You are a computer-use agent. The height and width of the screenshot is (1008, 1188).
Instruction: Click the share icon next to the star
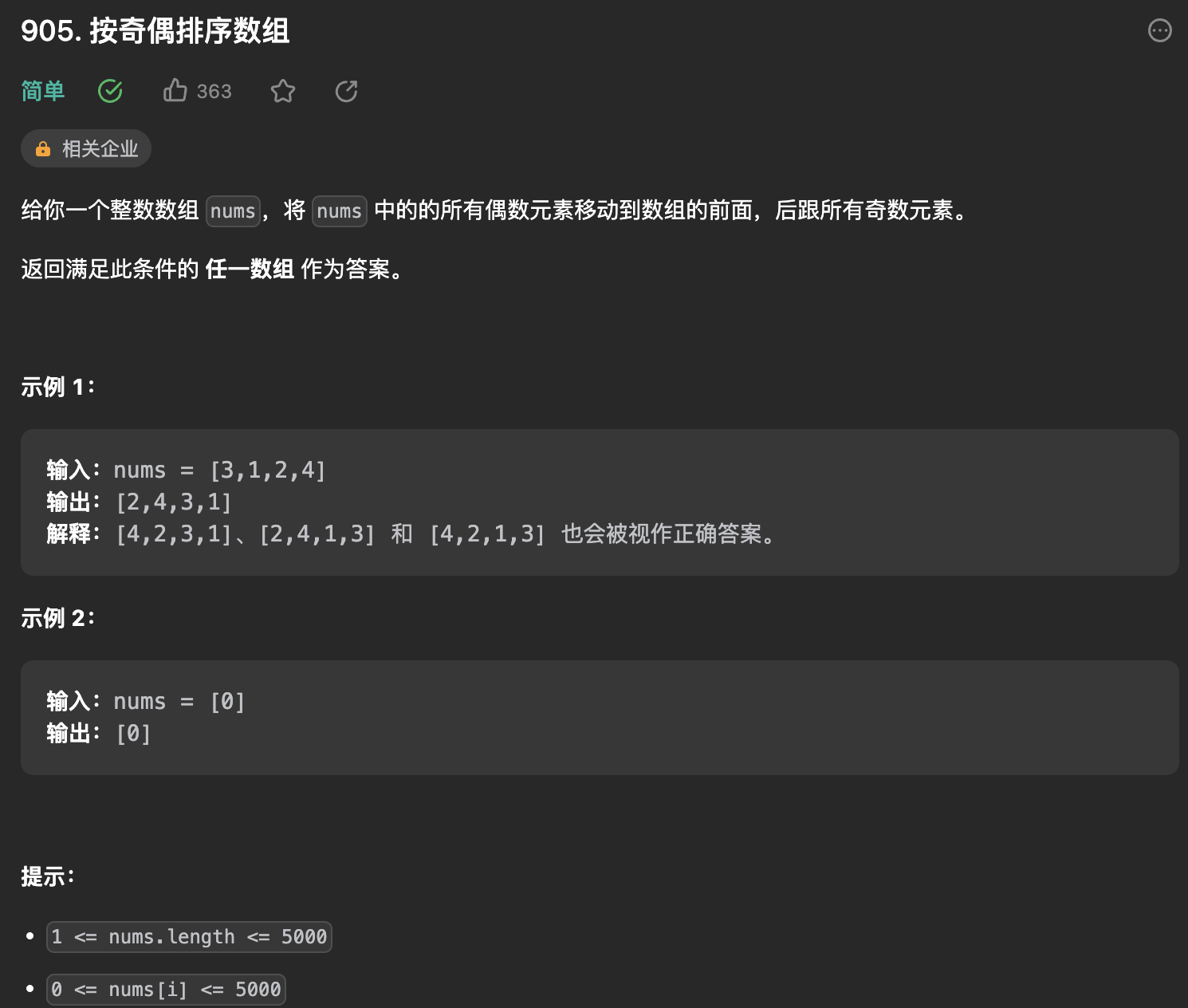pyautogui.click(x=345, y=91)
